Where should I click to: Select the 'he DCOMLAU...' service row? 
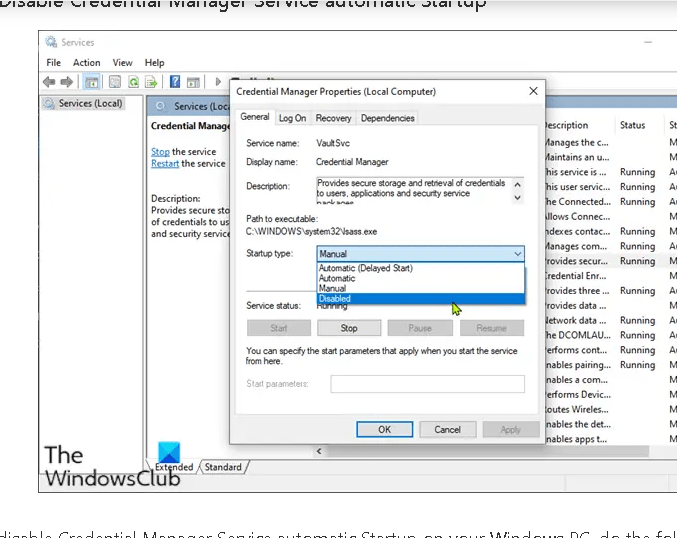click(611, 335)
